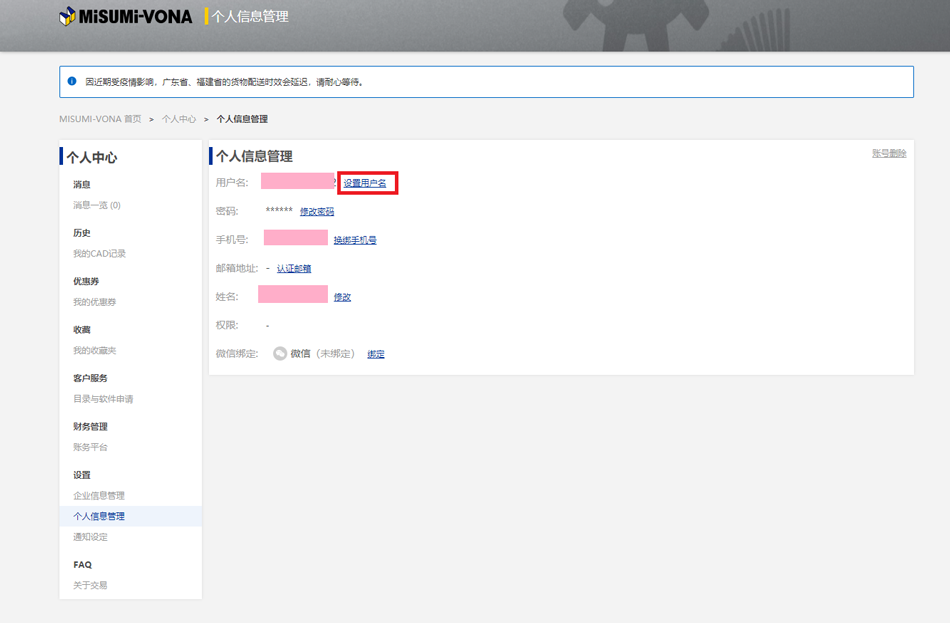Image resolution: width=950 pixels, height=623 pixels.
Task: Click the info icon in notice banner
Action: (x=72, y=82)
